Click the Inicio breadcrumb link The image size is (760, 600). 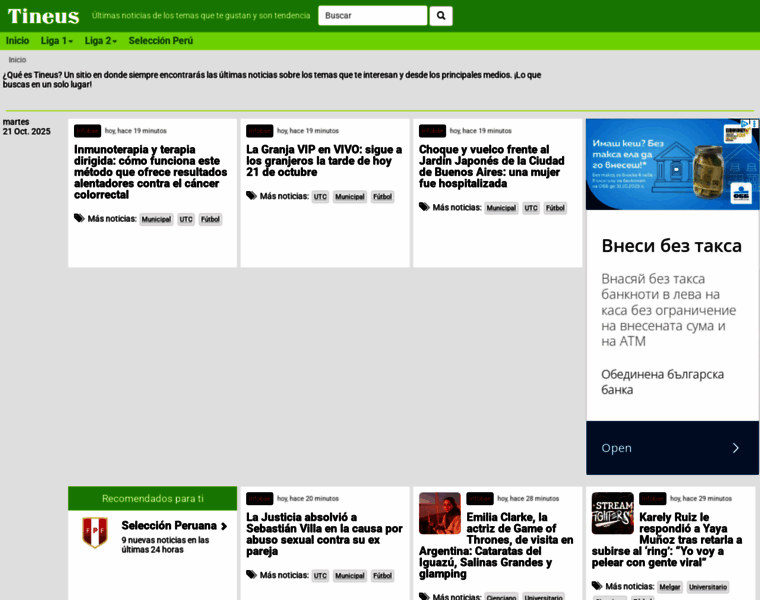[18, 60]
